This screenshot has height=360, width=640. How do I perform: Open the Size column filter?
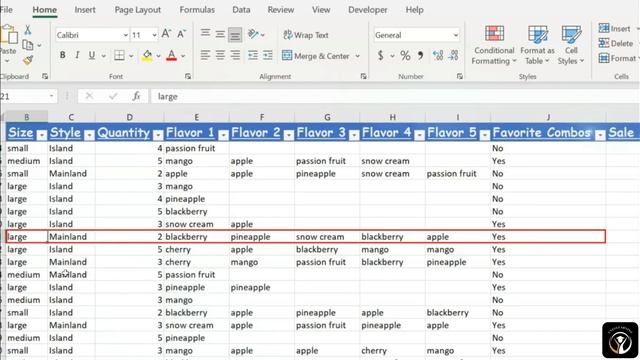42,135
